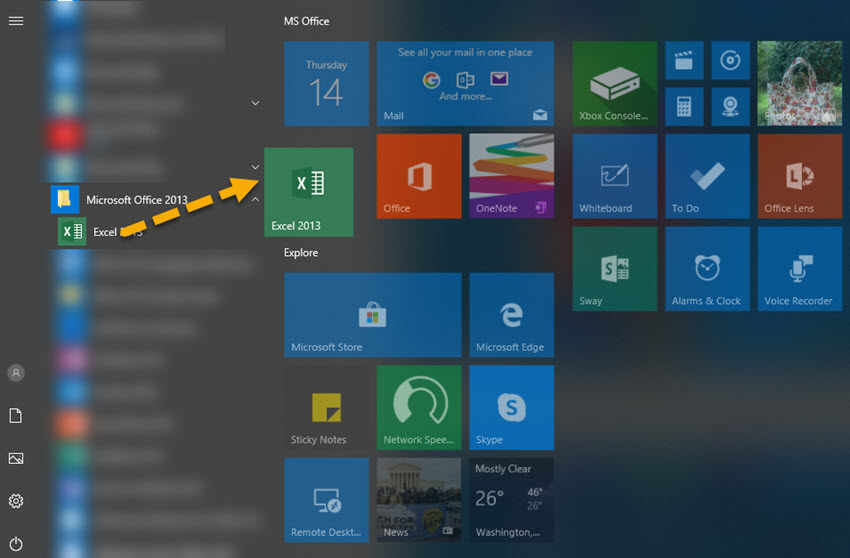Open the Camera small tile
The height and width of the screenshot is (558, 850).
pos(730,106)
